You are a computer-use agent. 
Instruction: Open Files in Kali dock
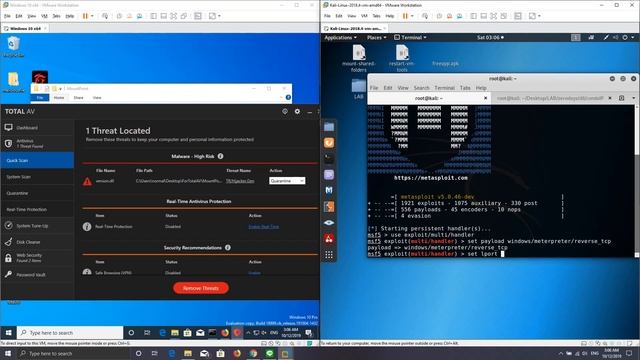(329, 127)
